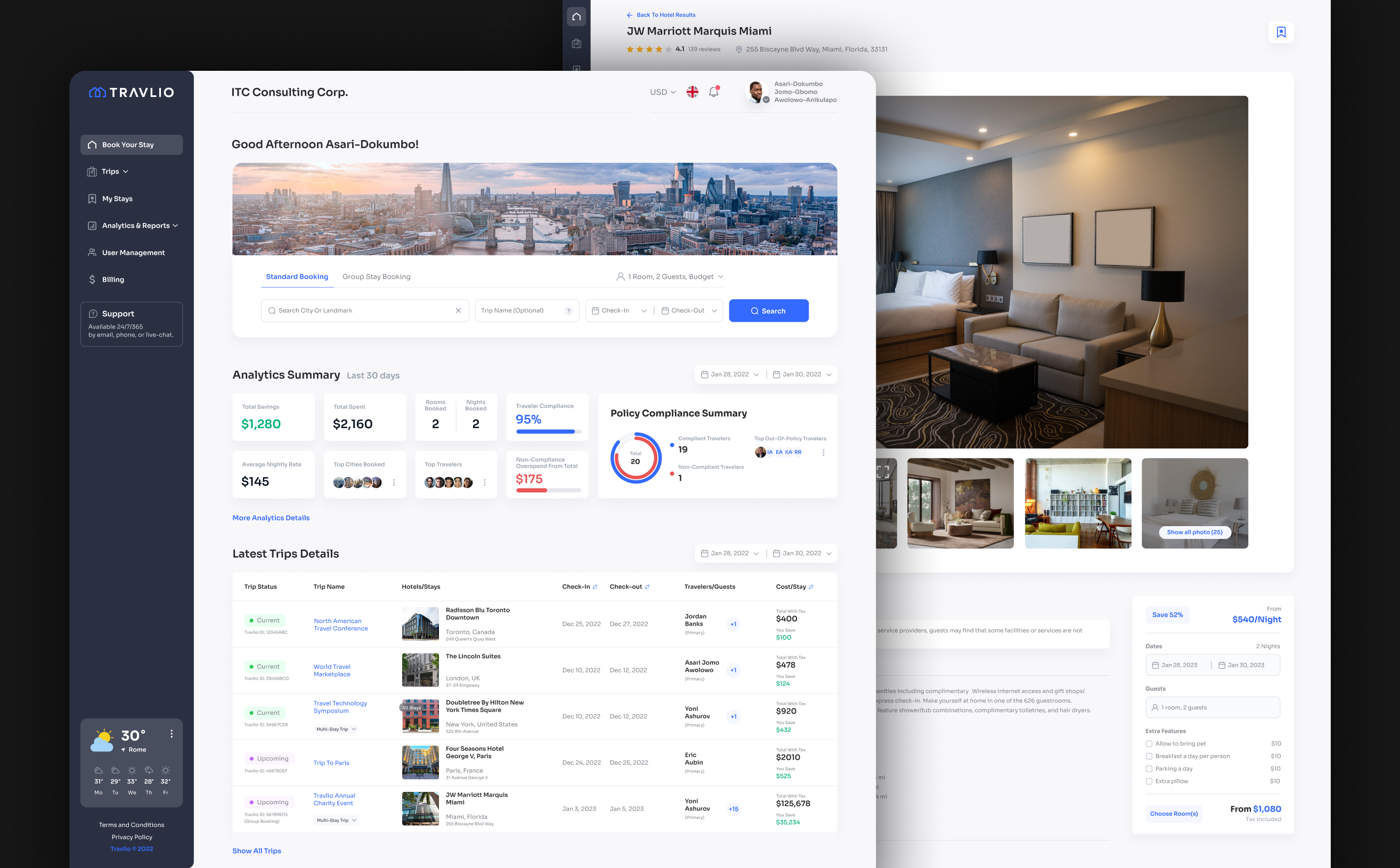Check Breakfast a day per person
This screenshot has height=868, width=1400.
1149,756
